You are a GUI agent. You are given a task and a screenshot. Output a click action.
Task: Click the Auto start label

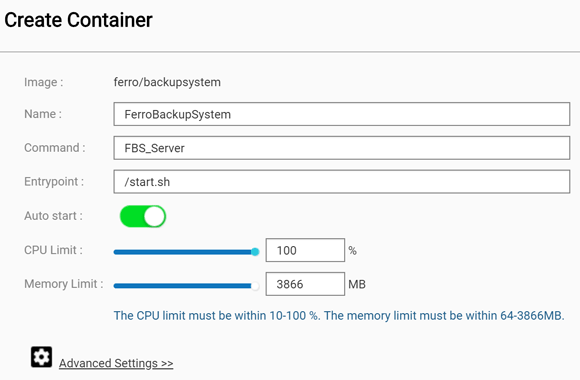tap(53, 216)
